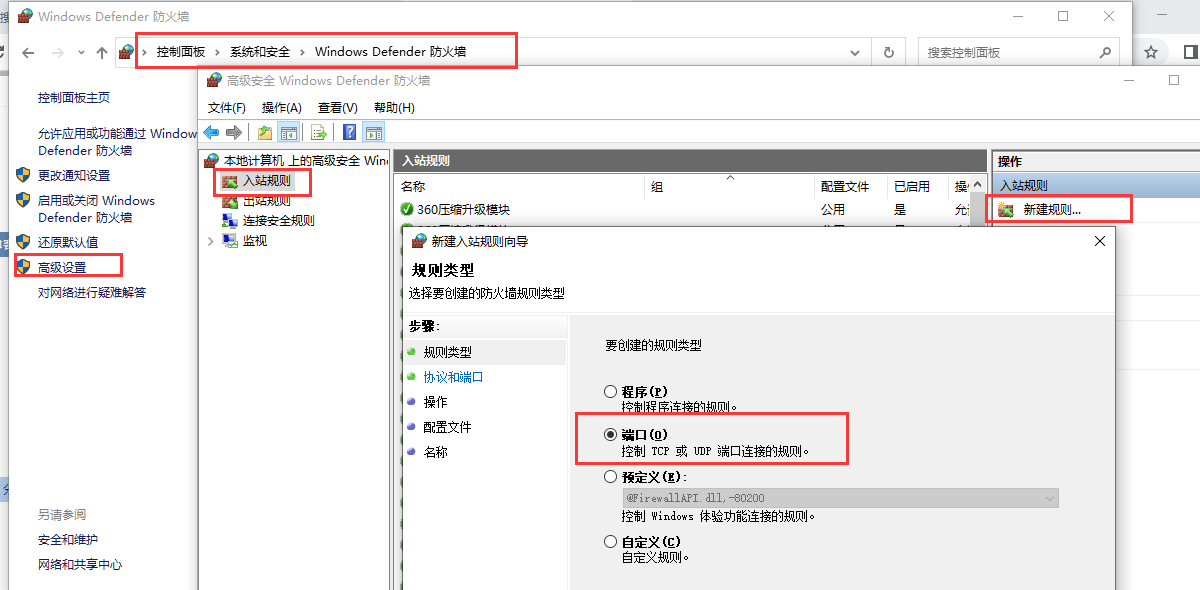Click the browser bookmark star icon
1200x590 pixels.
(x=1151, y=52)
